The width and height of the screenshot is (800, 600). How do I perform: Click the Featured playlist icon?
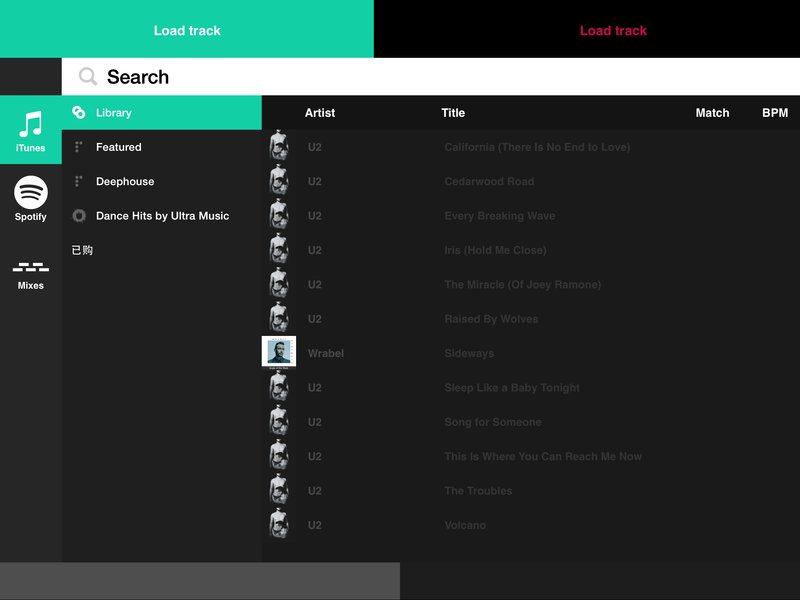click(x=79, y=147)
